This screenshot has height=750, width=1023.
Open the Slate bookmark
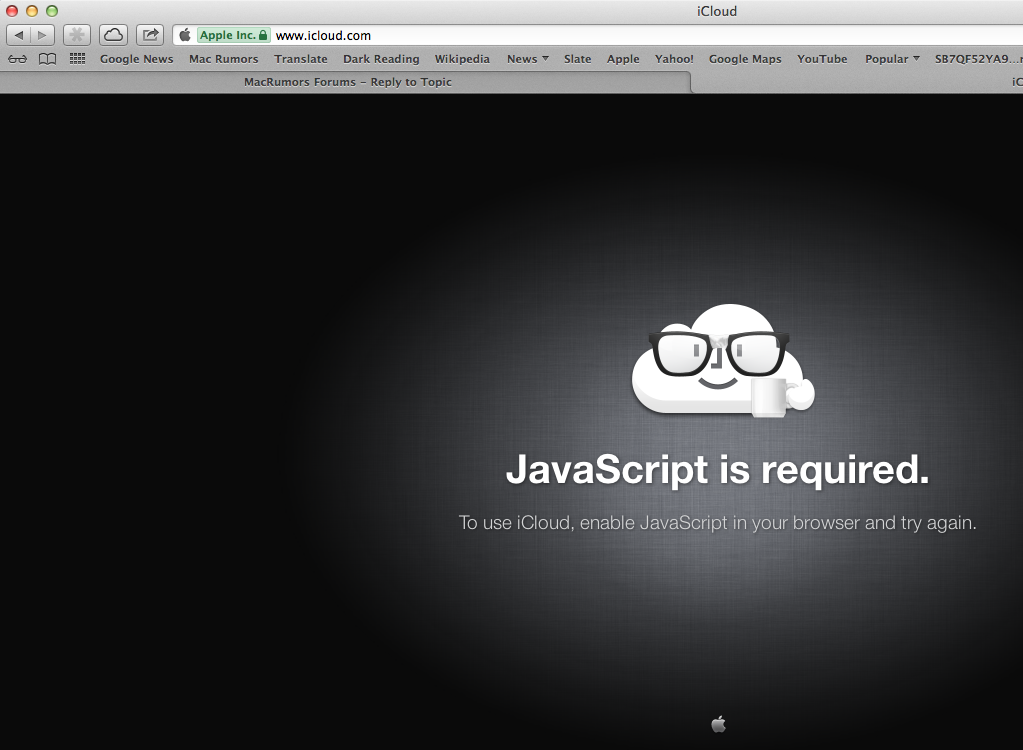coord(577,59)
